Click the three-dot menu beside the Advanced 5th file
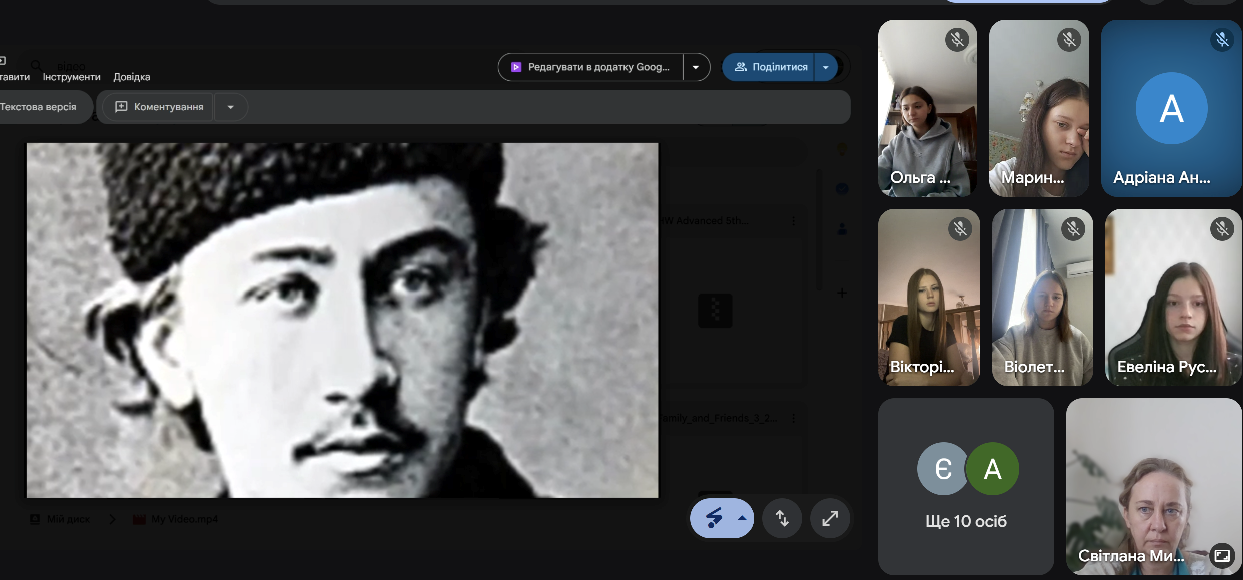Image resolution: width=1243 pixels, height=580 pixels. [794, 221]
